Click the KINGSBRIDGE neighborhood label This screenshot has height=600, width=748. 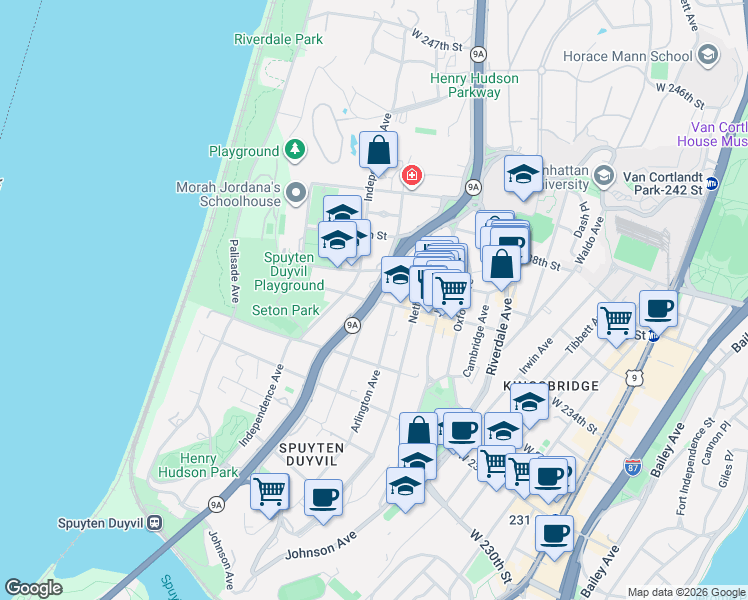tap(551, 386)
